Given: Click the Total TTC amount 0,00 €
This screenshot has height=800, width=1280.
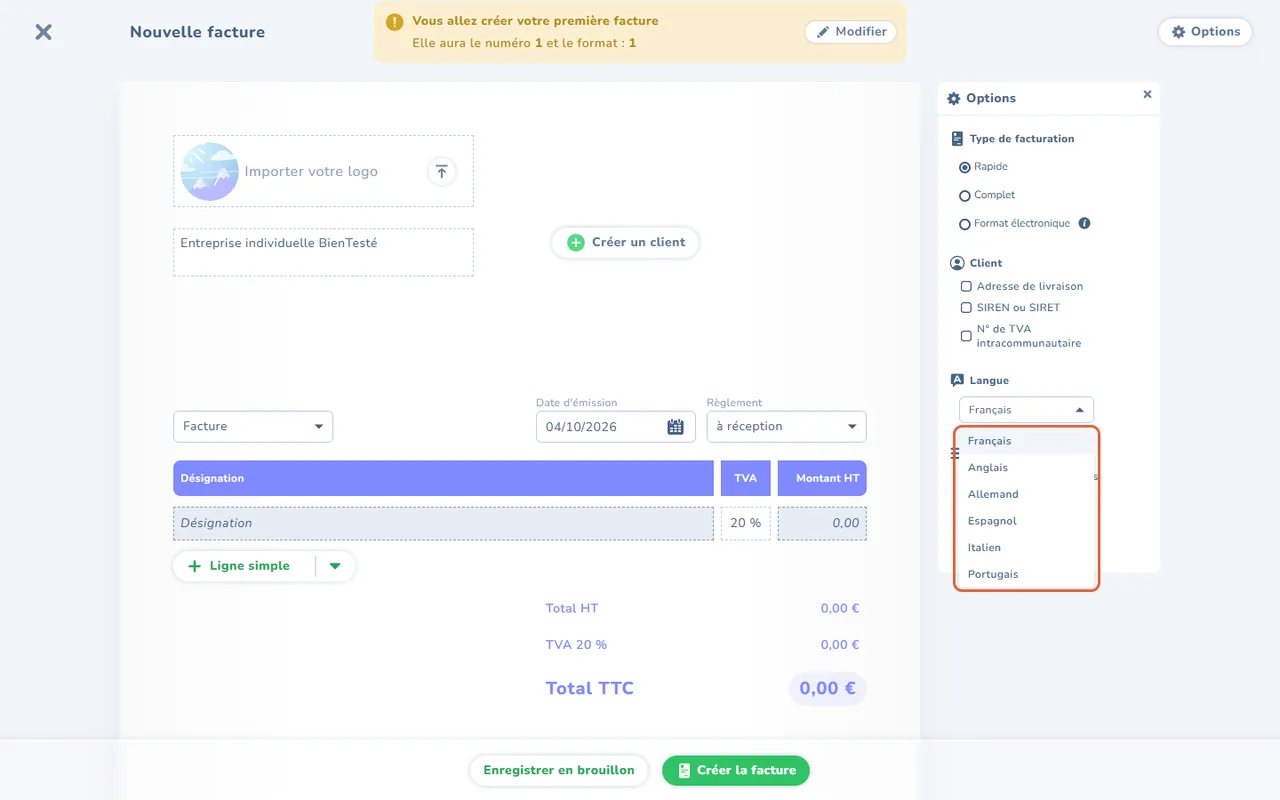Looking at the screenshot, I should tap(827, 688).
